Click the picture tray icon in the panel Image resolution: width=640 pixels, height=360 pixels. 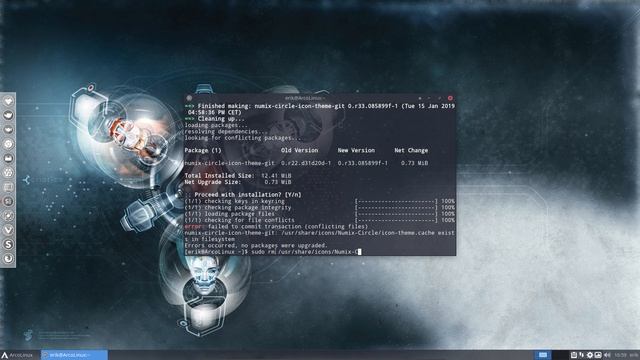pos(598,355)
